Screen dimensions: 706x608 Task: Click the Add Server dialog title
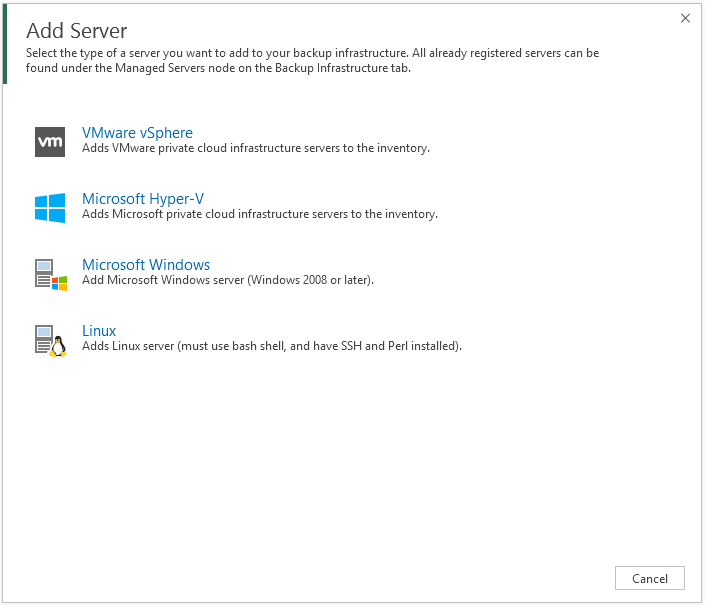point(77,31)
